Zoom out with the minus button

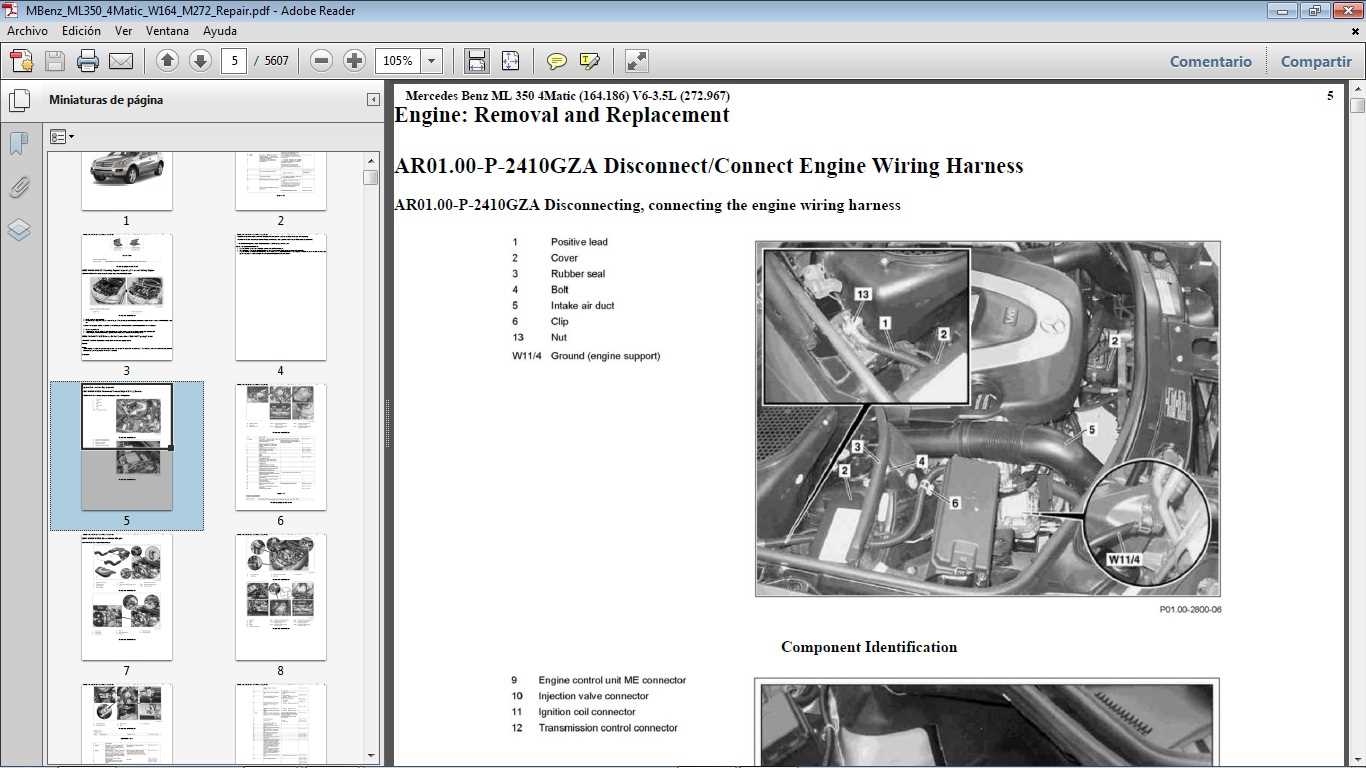pos(321,61)
